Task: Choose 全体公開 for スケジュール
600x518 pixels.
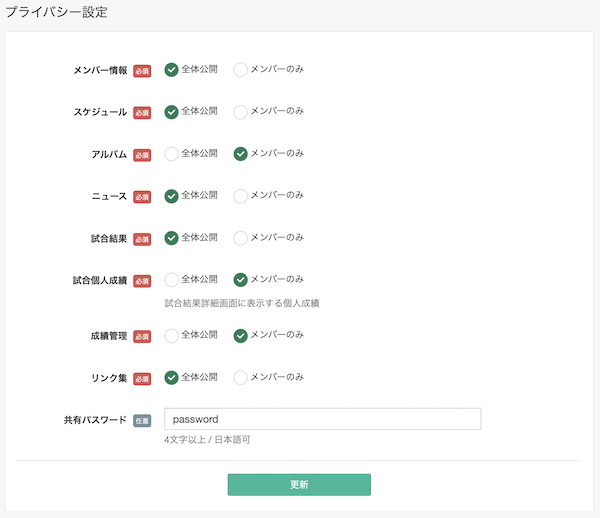Action: 172,112
